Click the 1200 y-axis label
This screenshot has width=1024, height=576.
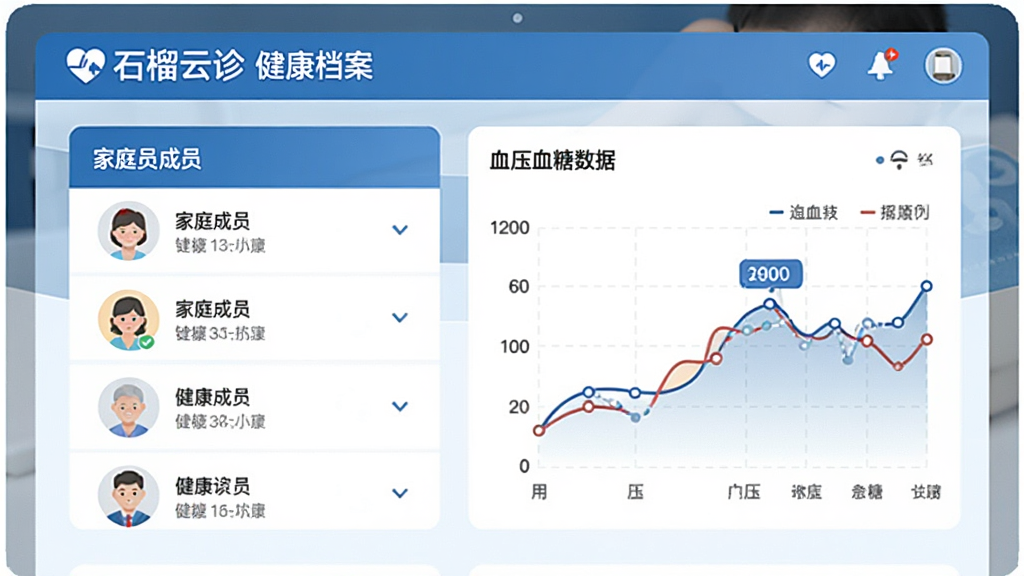click(x=509, y=228)
